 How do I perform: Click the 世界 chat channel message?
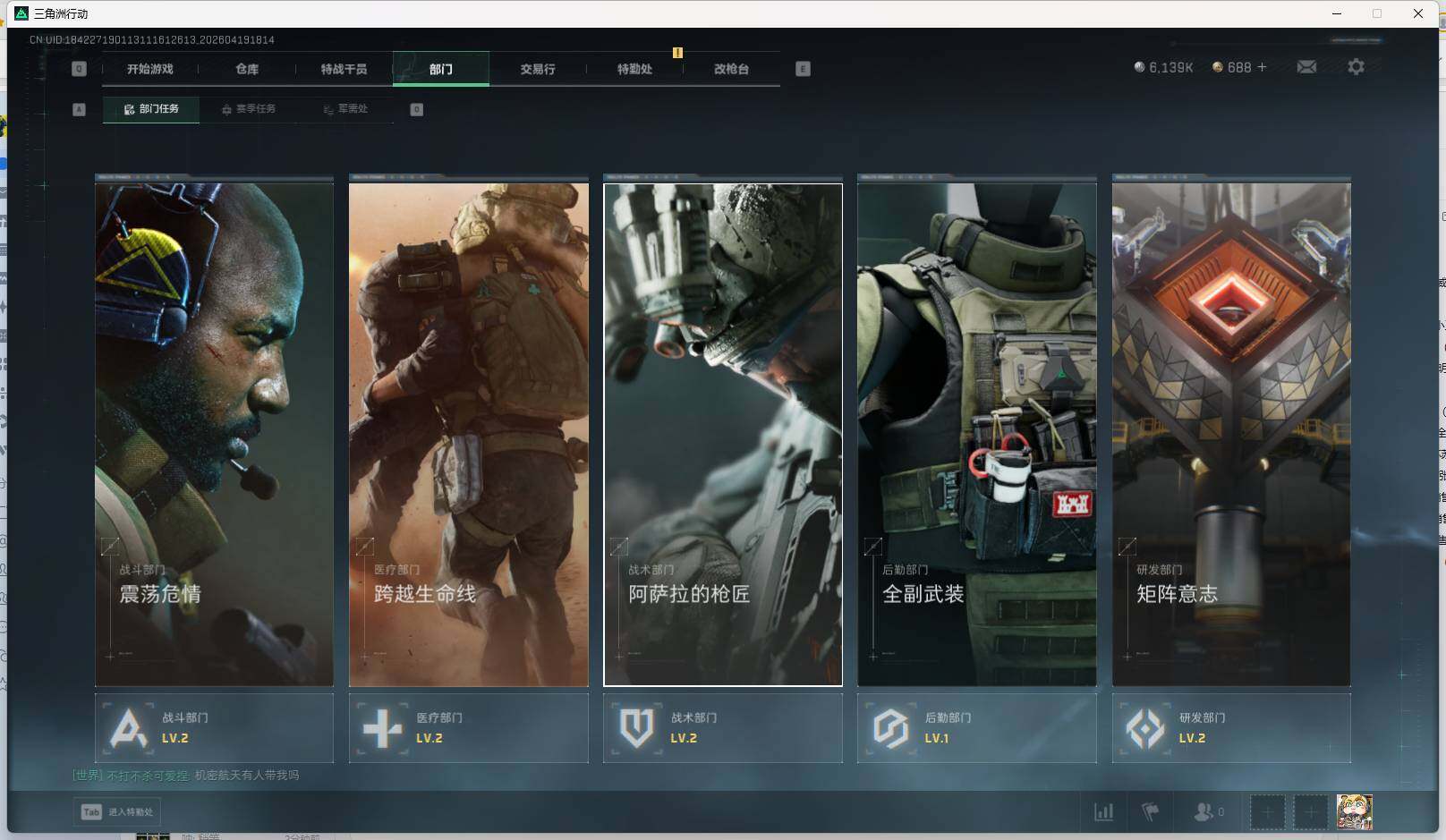[x=186, y=776]
